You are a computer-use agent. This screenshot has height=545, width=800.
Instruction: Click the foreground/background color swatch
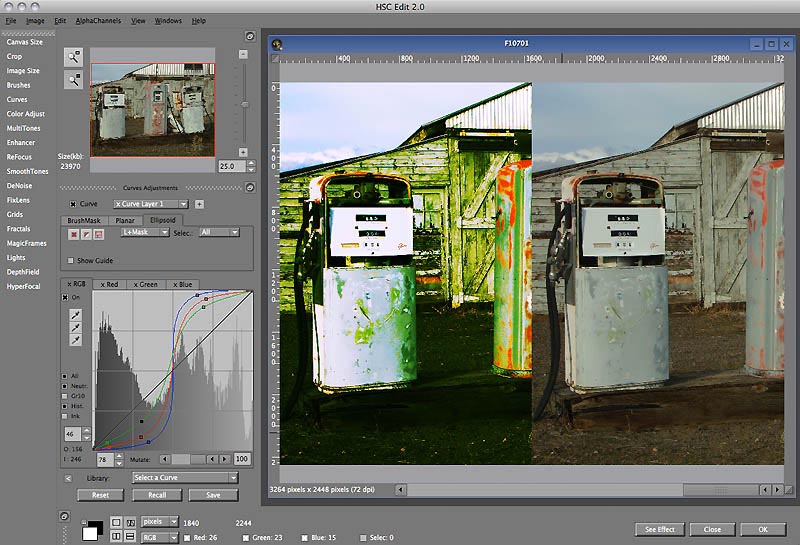click(x=92, y=530)
